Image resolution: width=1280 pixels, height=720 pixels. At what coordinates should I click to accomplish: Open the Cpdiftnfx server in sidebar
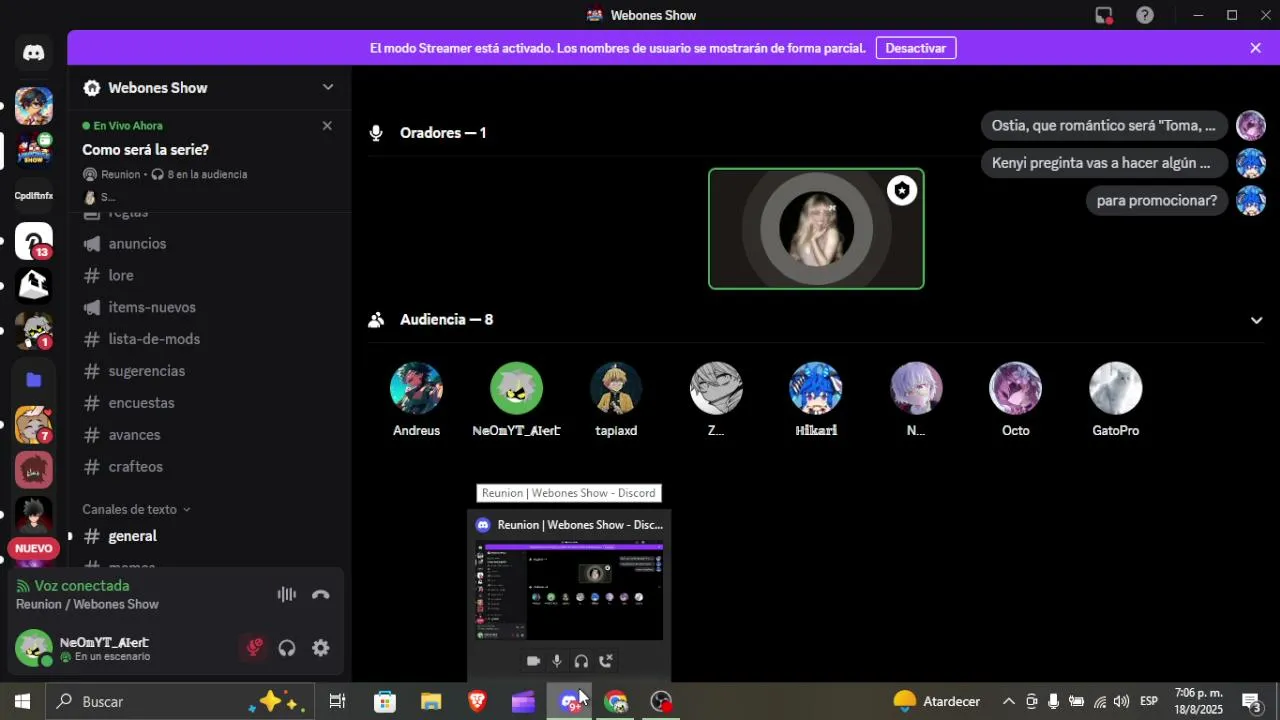click(34, 196)
